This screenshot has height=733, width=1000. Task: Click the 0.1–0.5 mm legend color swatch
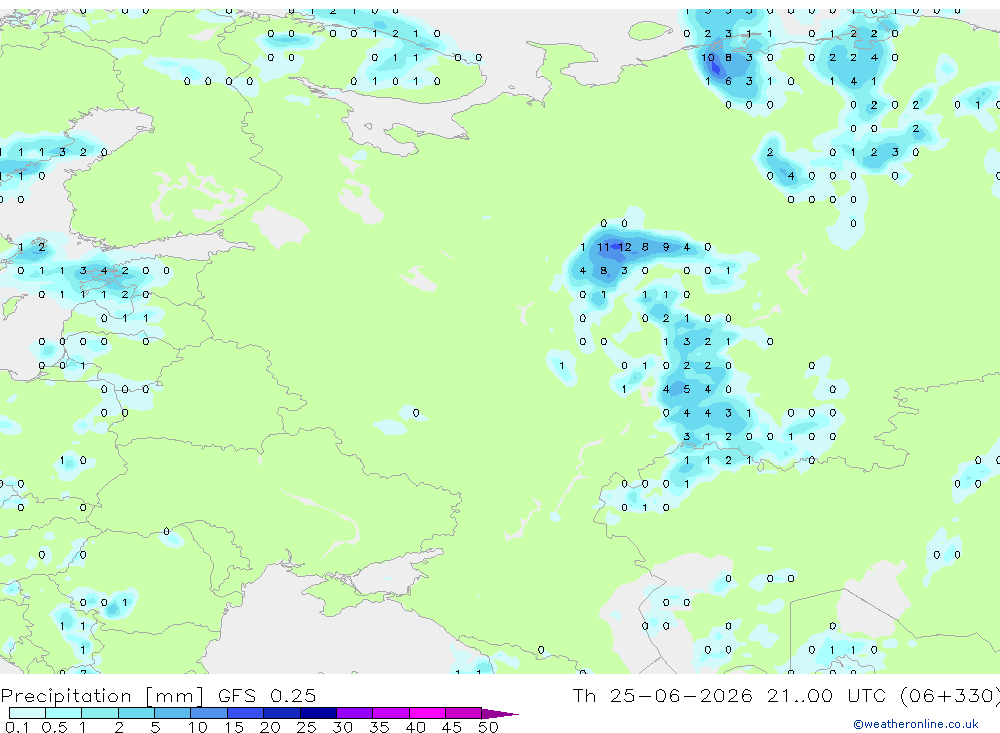[x=27, y=713]
